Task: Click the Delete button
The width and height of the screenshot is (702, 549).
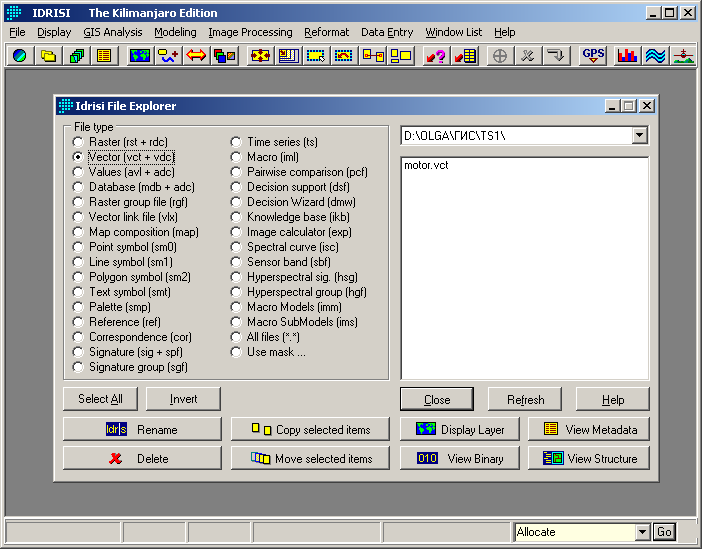Action: point(142,458)
